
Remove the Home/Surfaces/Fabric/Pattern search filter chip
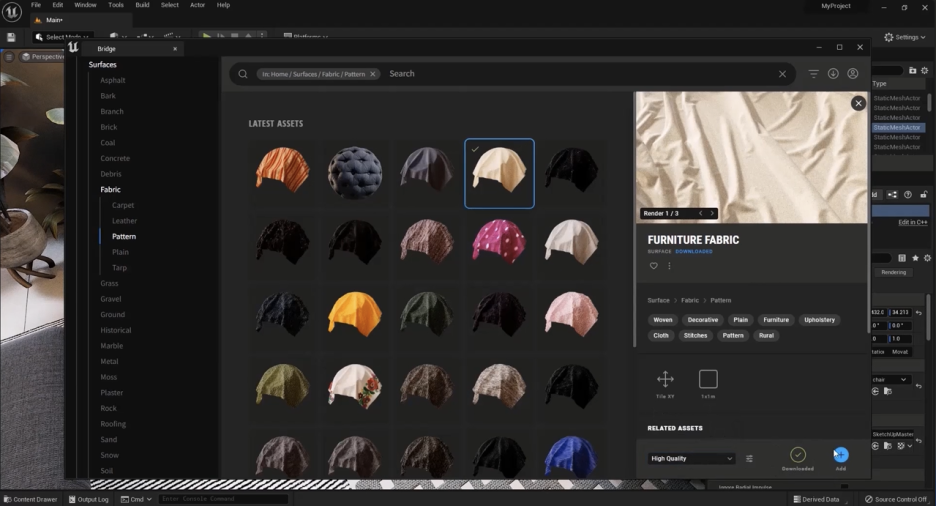(372, 74)
